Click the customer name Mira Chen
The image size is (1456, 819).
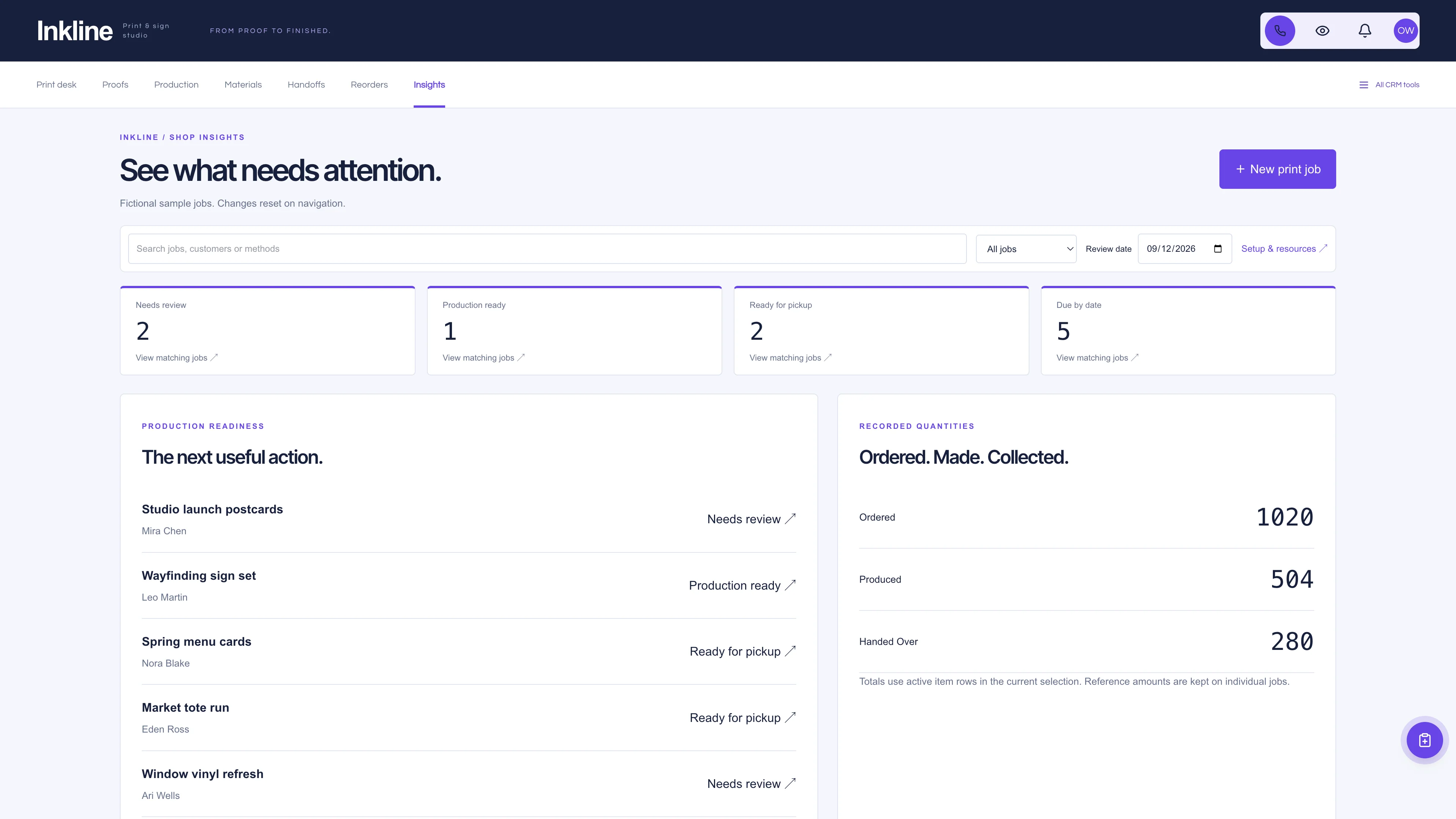tap(164, 531)
